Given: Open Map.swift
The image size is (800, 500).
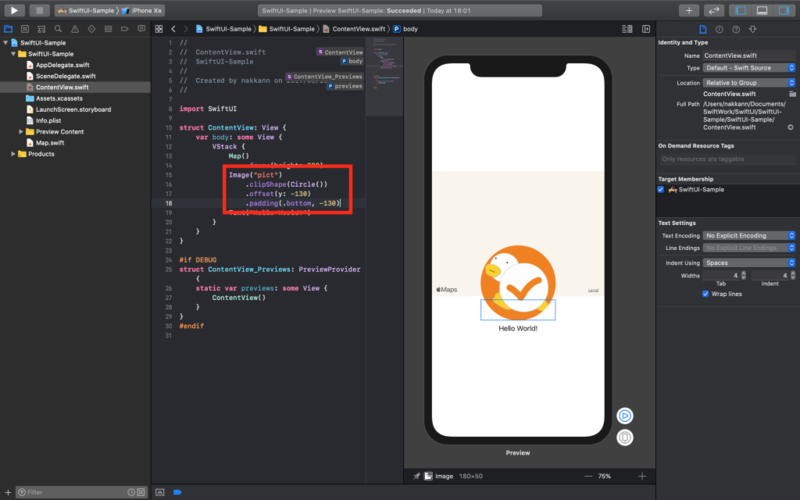Looking at the screenshot, I should pyautogui.click(x=49, y=143).
